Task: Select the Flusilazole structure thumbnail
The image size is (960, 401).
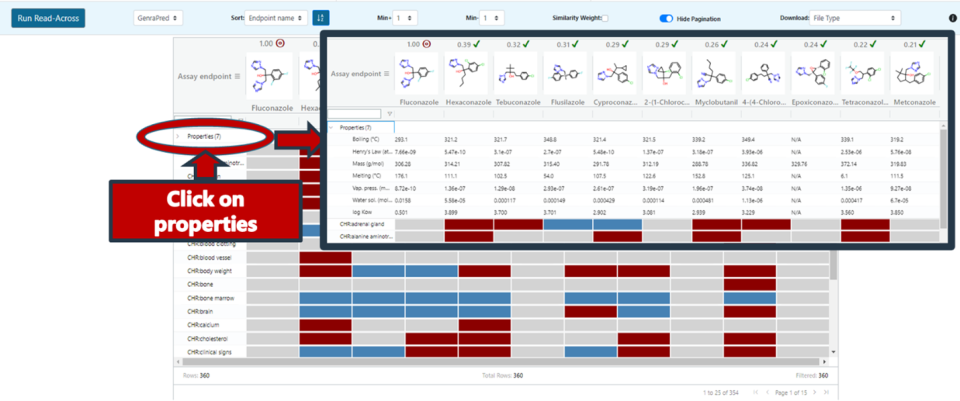Action: pos(566,73)
